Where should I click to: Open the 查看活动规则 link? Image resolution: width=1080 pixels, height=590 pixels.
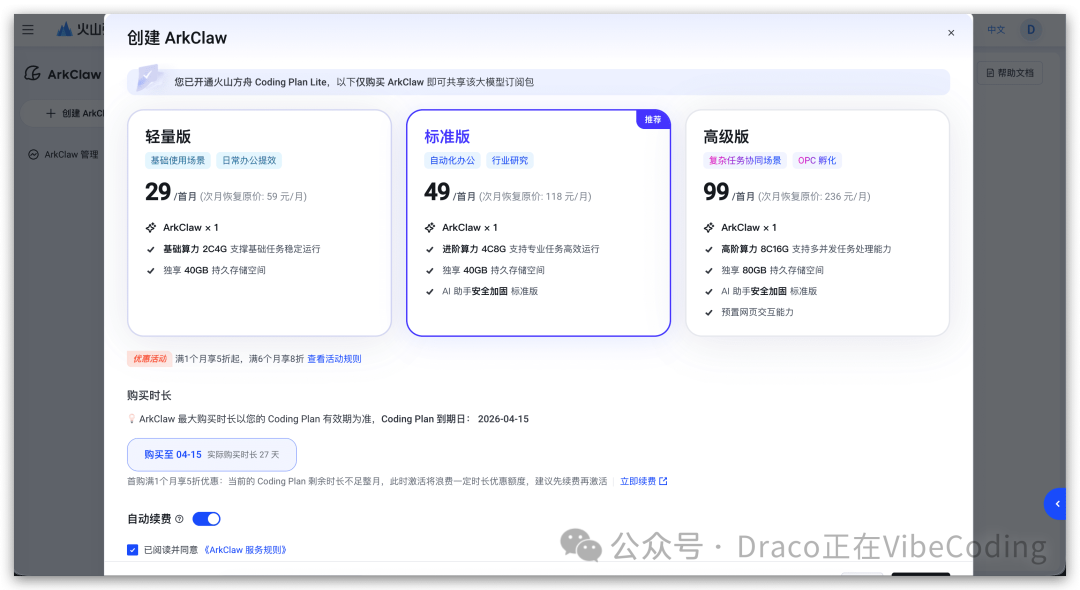(x=333, y=358)
